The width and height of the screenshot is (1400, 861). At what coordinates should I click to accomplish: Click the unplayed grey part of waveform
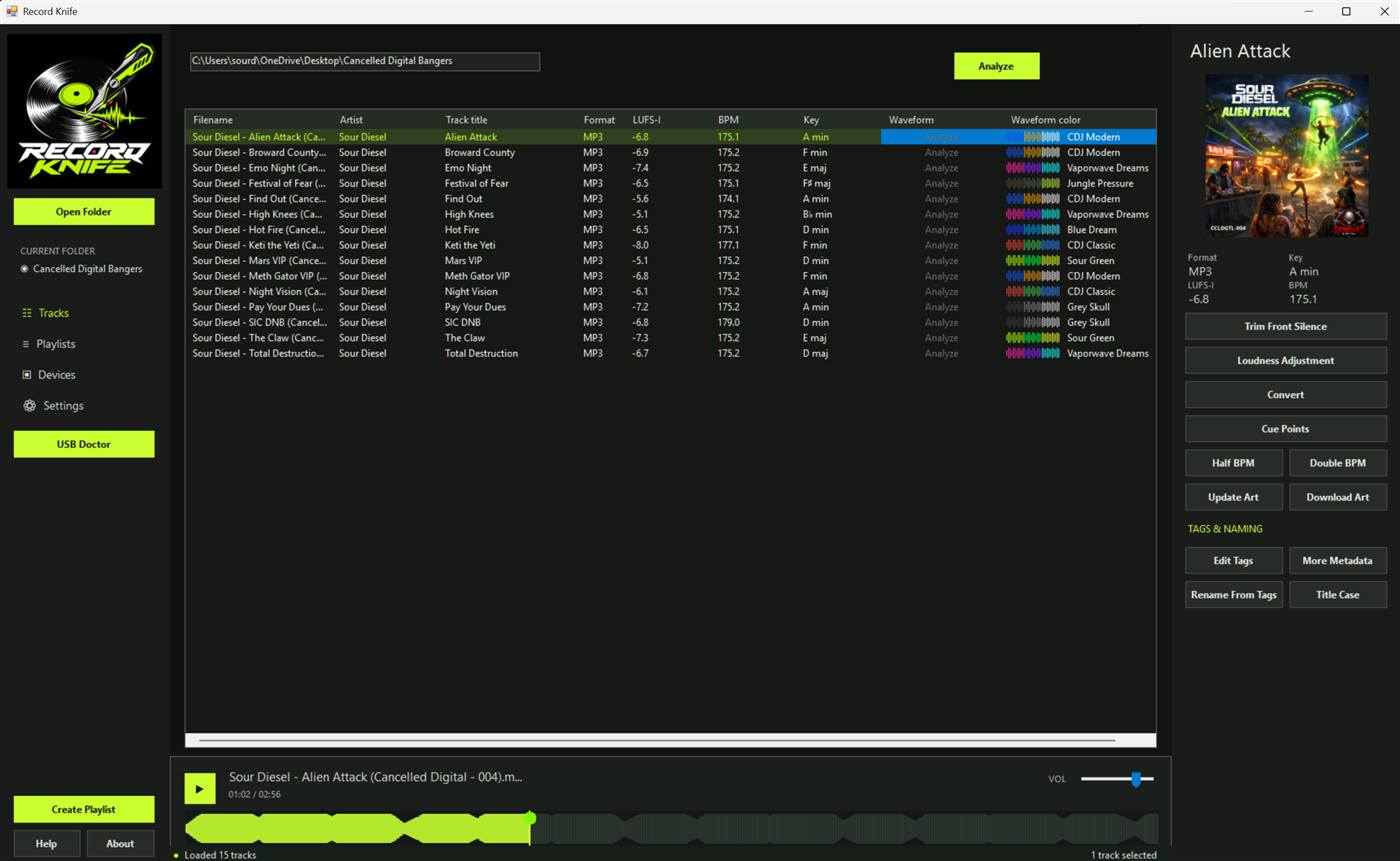[x=844, y=828]
